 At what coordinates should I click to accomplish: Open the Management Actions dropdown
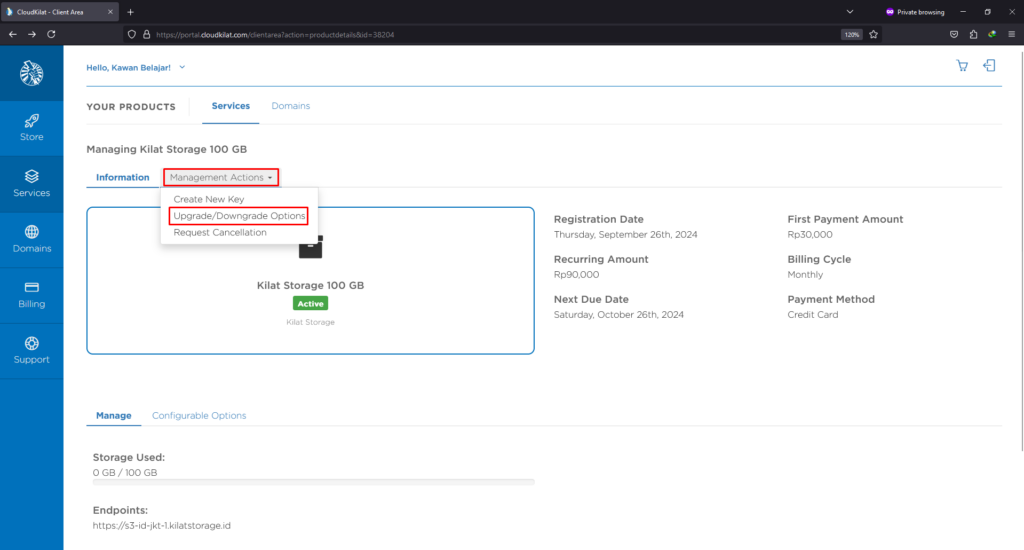tap(221, 177)
